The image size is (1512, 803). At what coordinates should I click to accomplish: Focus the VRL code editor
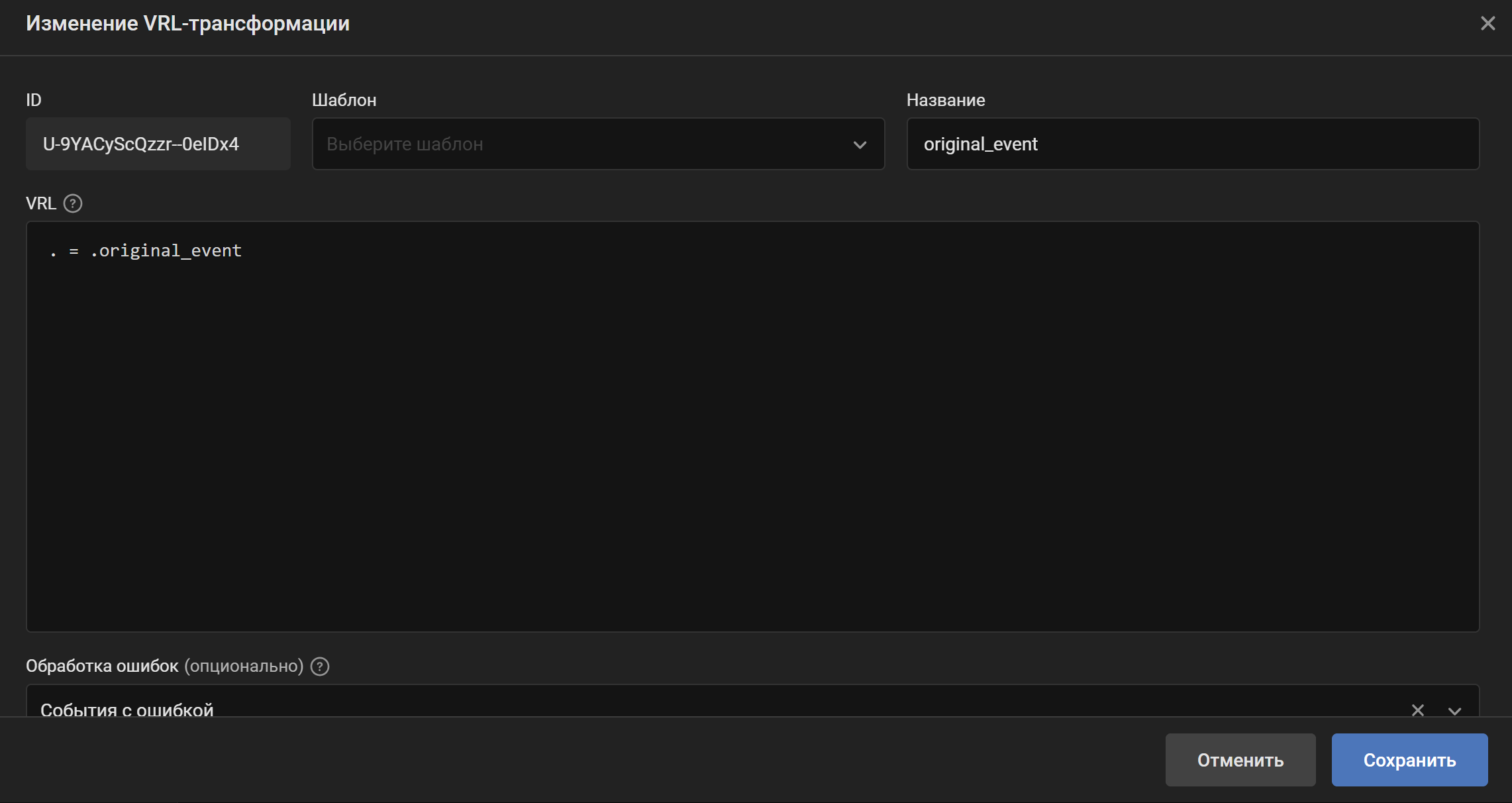(752, 426)
